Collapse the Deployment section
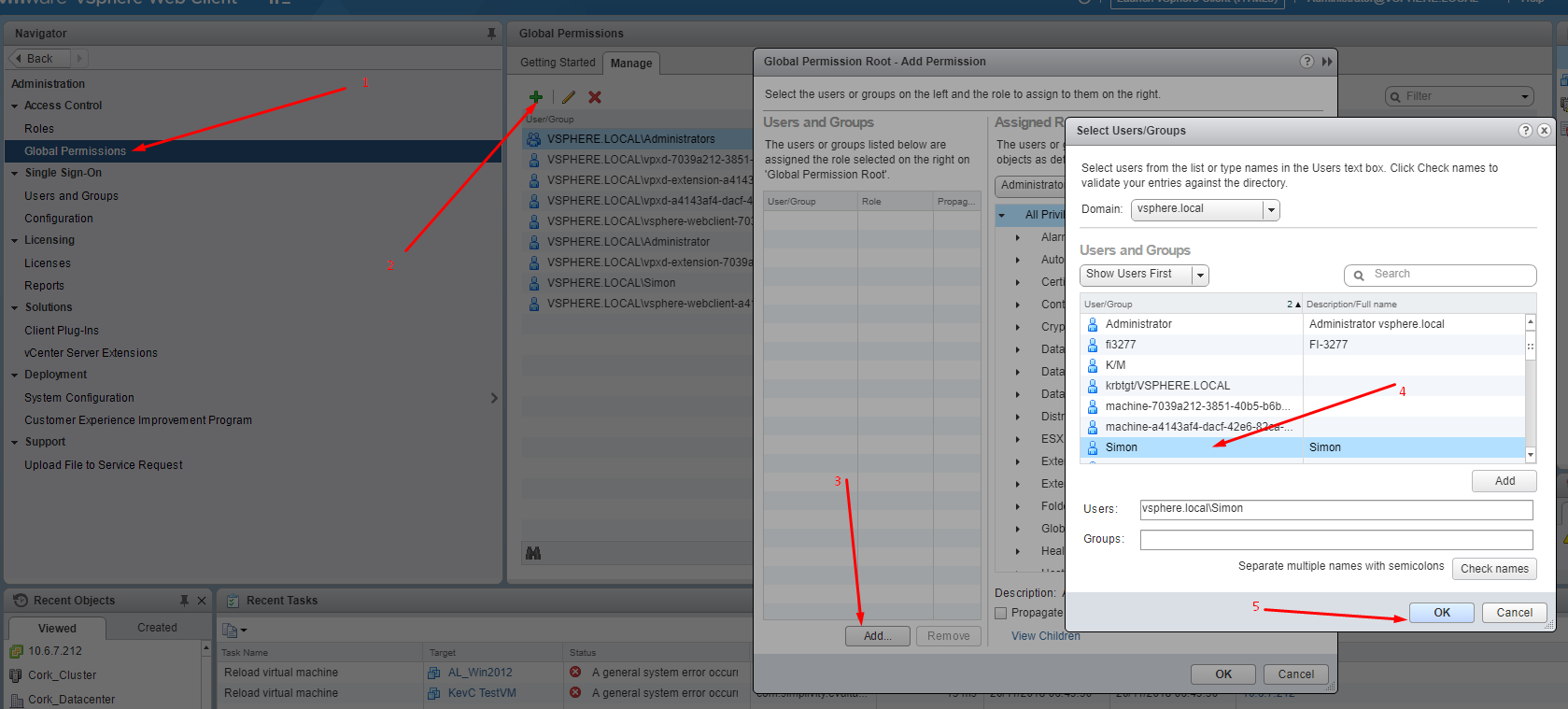Viewport: 1568px width, 709px height. 15,376
